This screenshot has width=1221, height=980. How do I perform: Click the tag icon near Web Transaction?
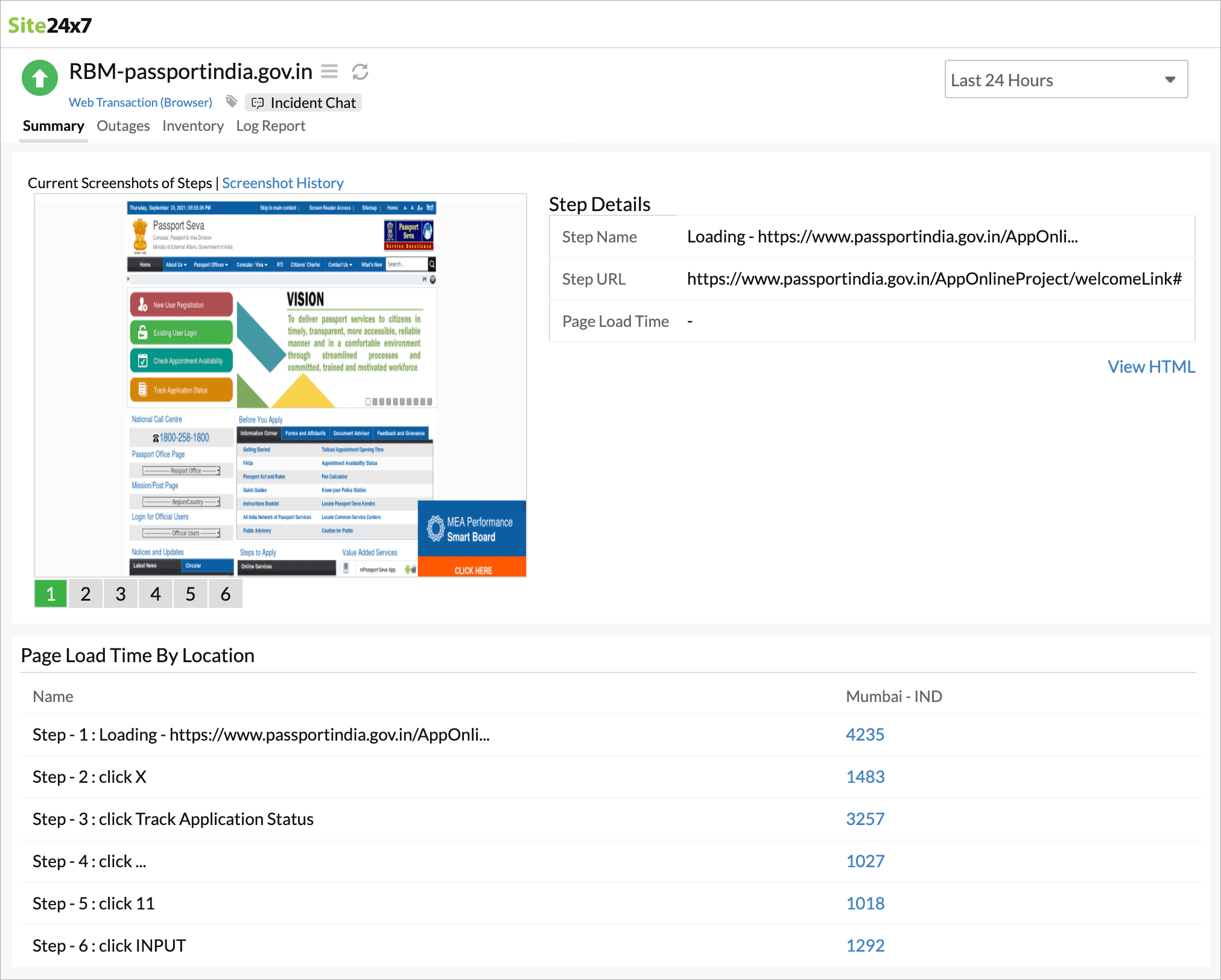[232, 102]
